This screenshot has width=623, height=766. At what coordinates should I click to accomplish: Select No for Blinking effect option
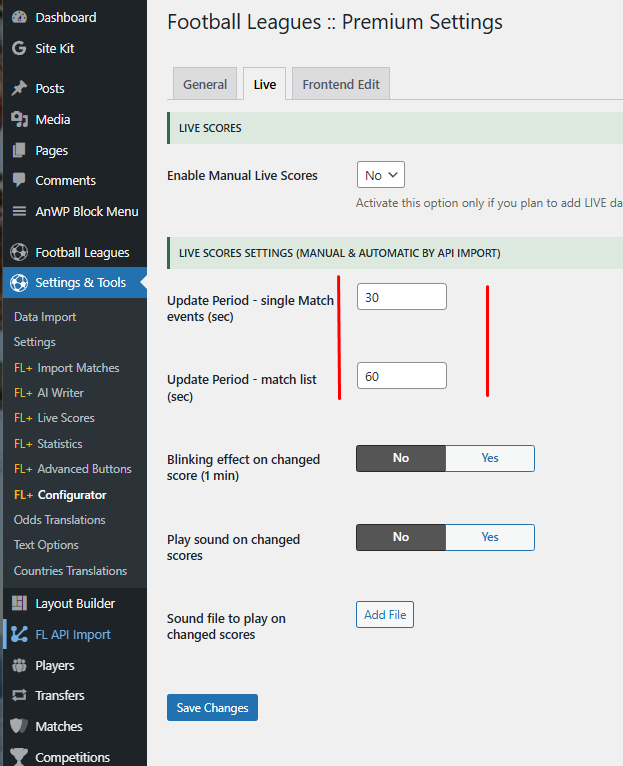(x=401, y=458)
